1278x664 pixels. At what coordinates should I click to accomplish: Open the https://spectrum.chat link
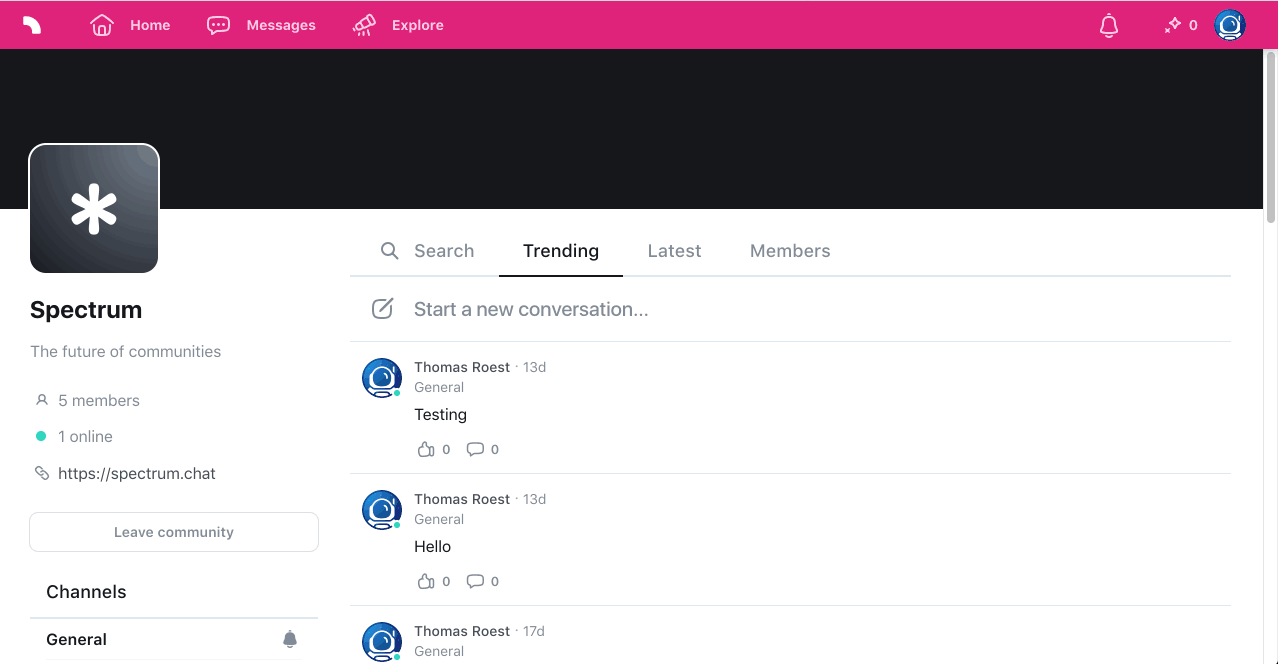coord(137,473)
